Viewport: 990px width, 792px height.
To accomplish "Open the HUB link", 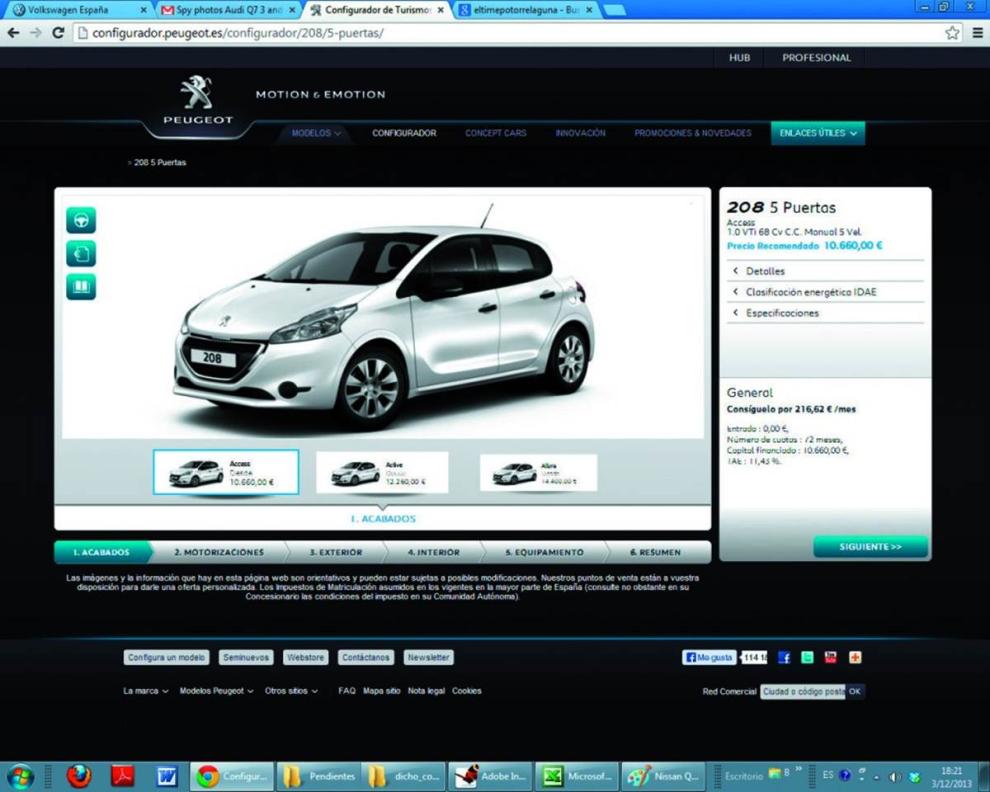I will point(739,57).
